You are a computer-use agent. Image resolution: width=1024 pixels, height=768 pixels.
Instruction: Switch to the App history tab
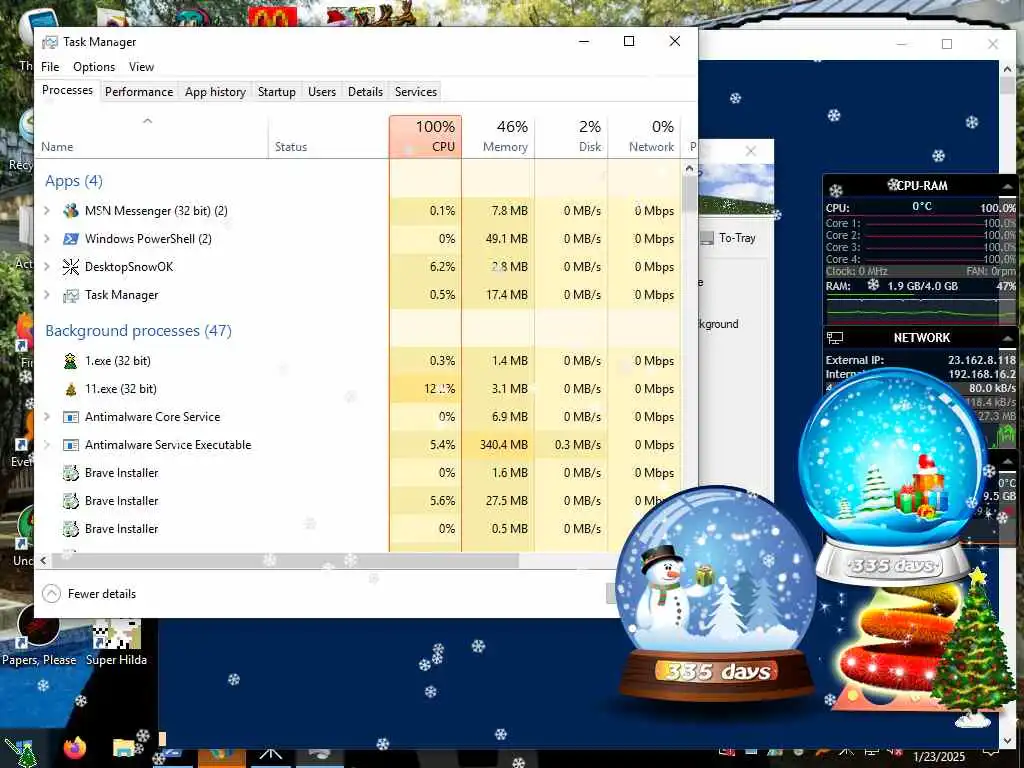coord(215,92)
